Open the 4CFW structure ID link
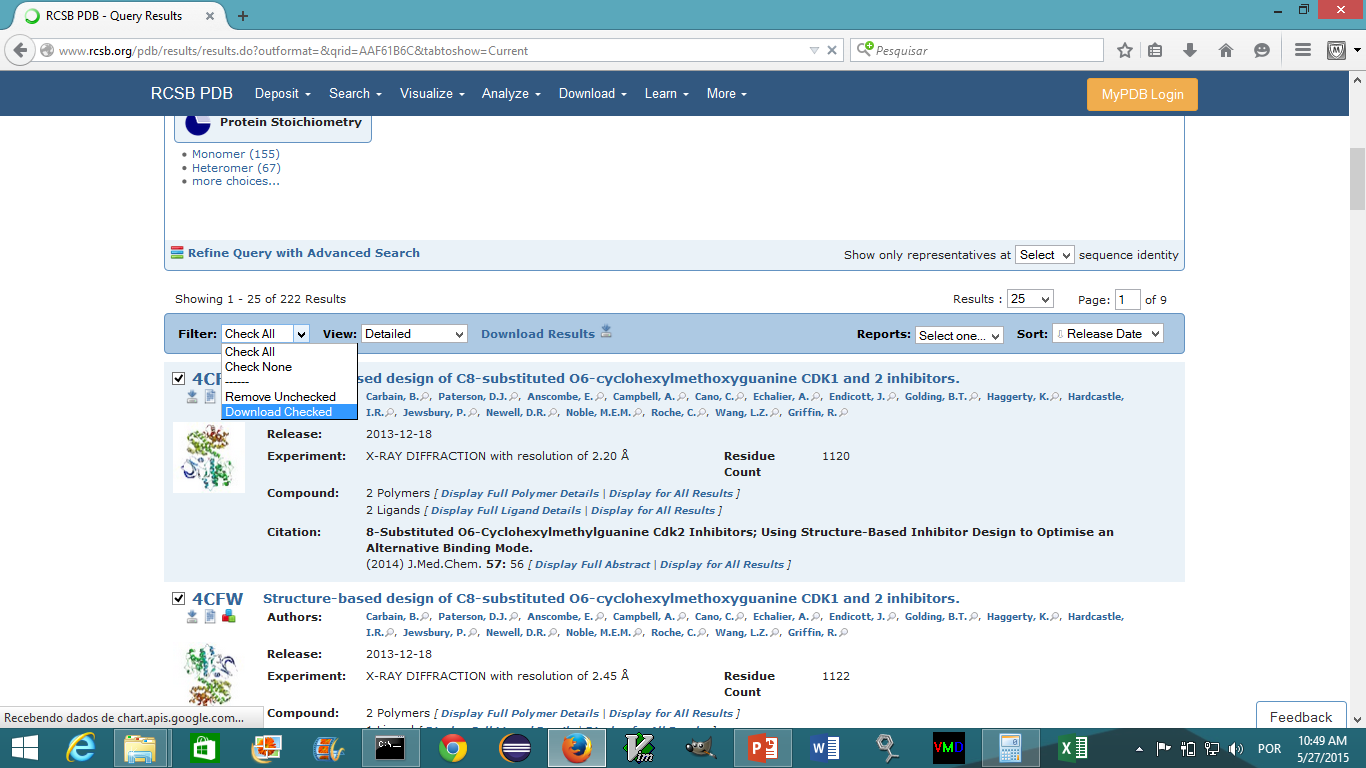 pos(217,599)
